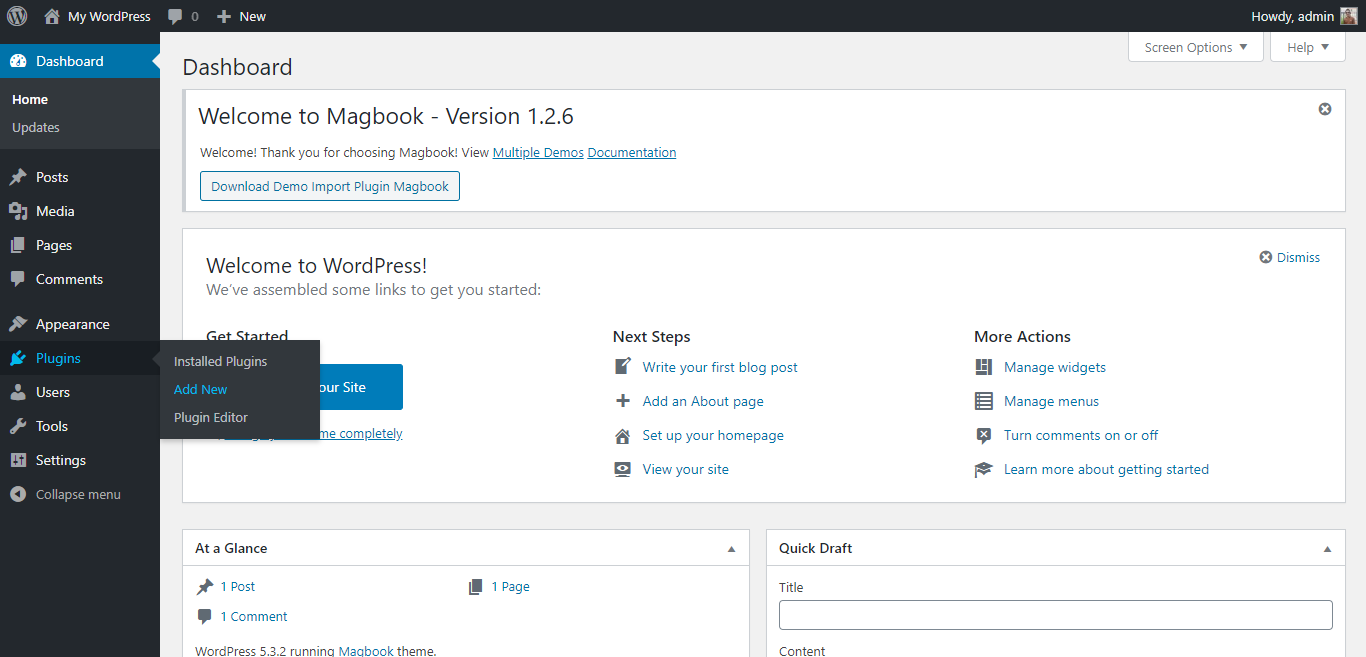The height and width of the screenshot is (657, 1366).
Task: Open the Magbook theme link
Action: 366,651
